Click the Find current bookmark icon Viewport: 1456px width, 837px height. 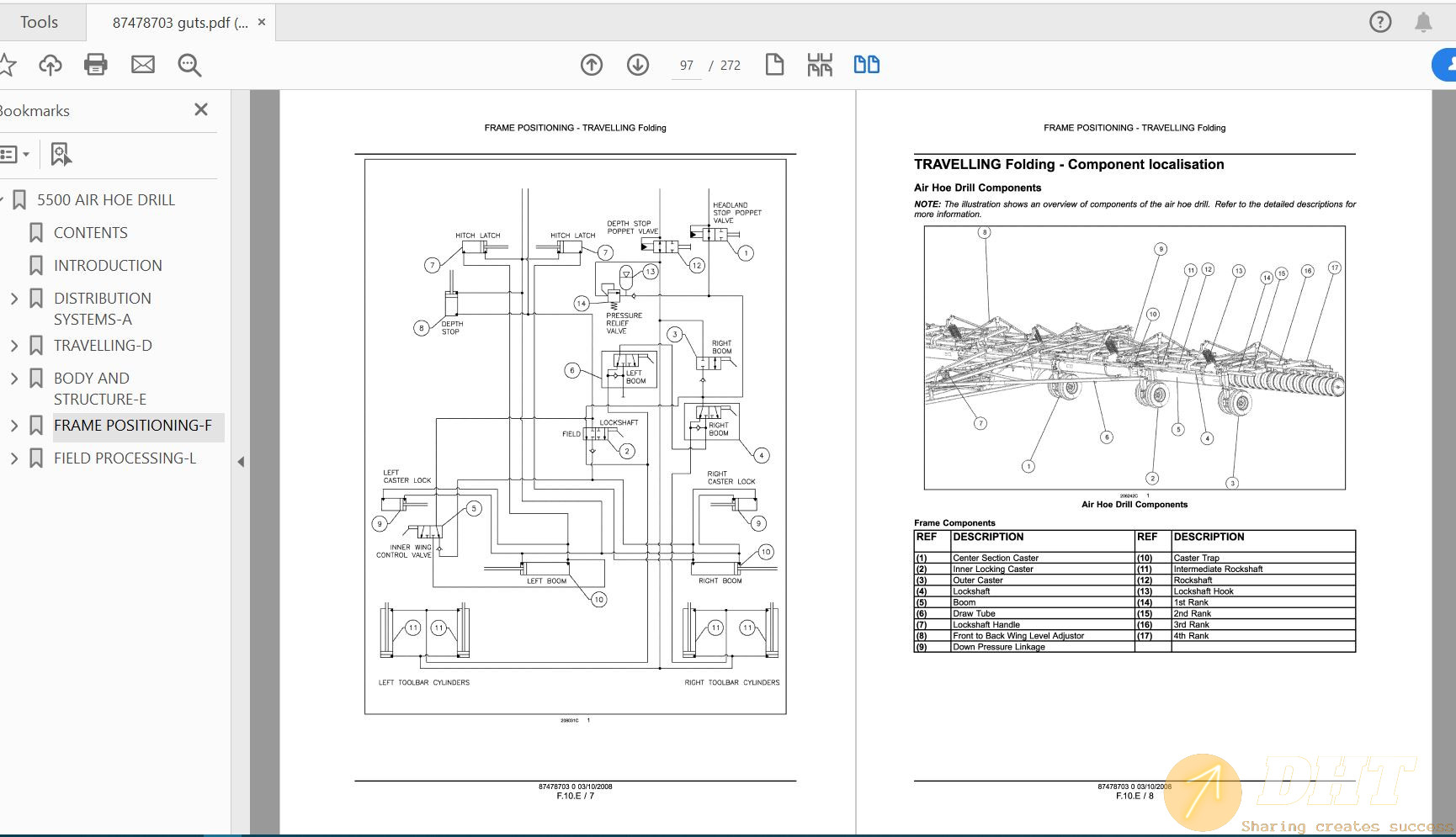tap(60, 154)
